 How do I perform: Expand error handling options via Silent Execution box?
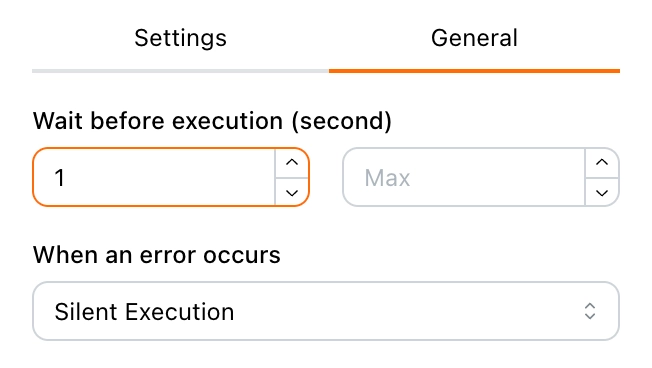point(326,311)
